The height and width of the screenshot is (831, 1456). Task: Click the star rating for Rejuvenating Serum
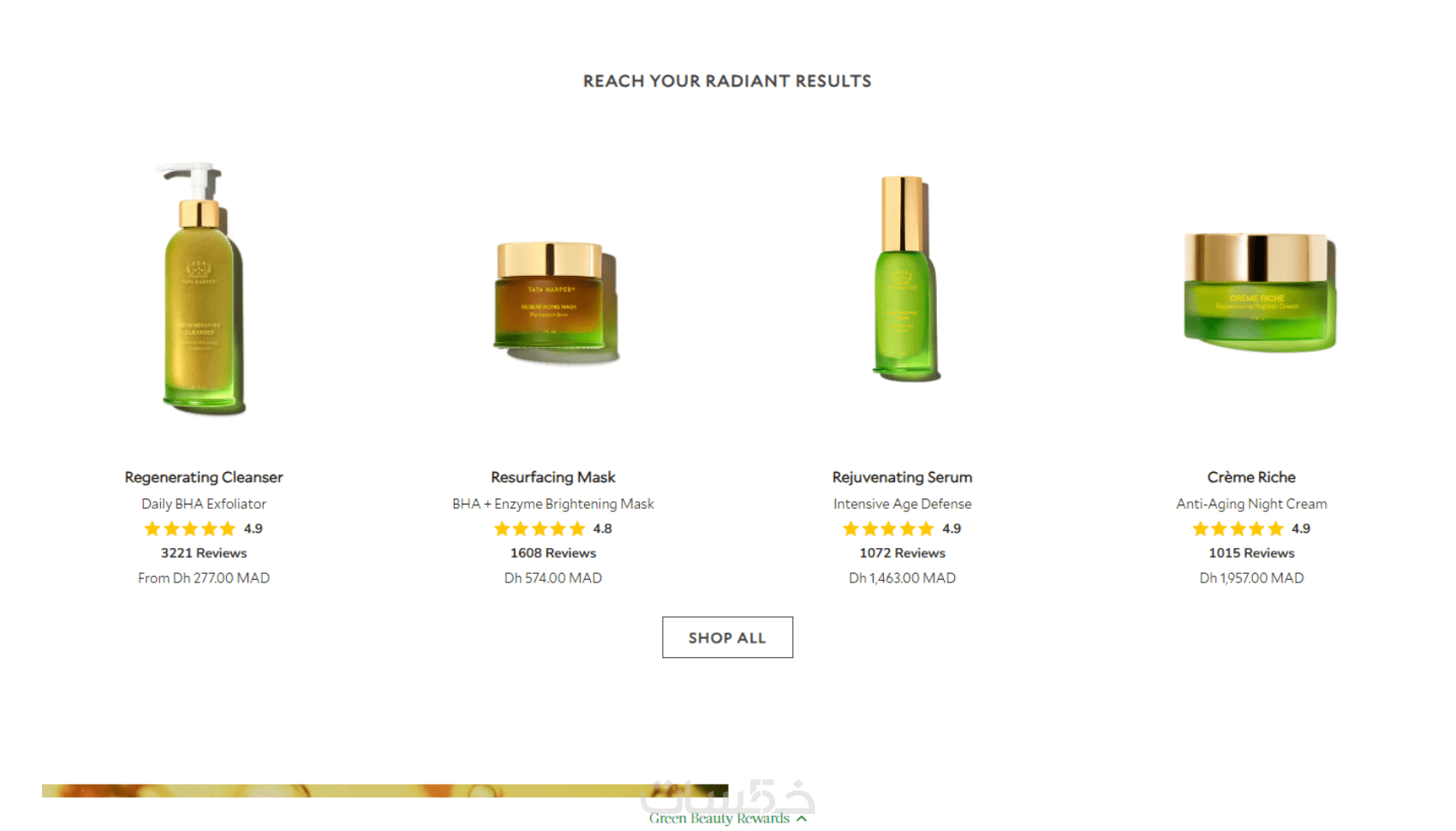pyautogui.click(x=903, y=529)
